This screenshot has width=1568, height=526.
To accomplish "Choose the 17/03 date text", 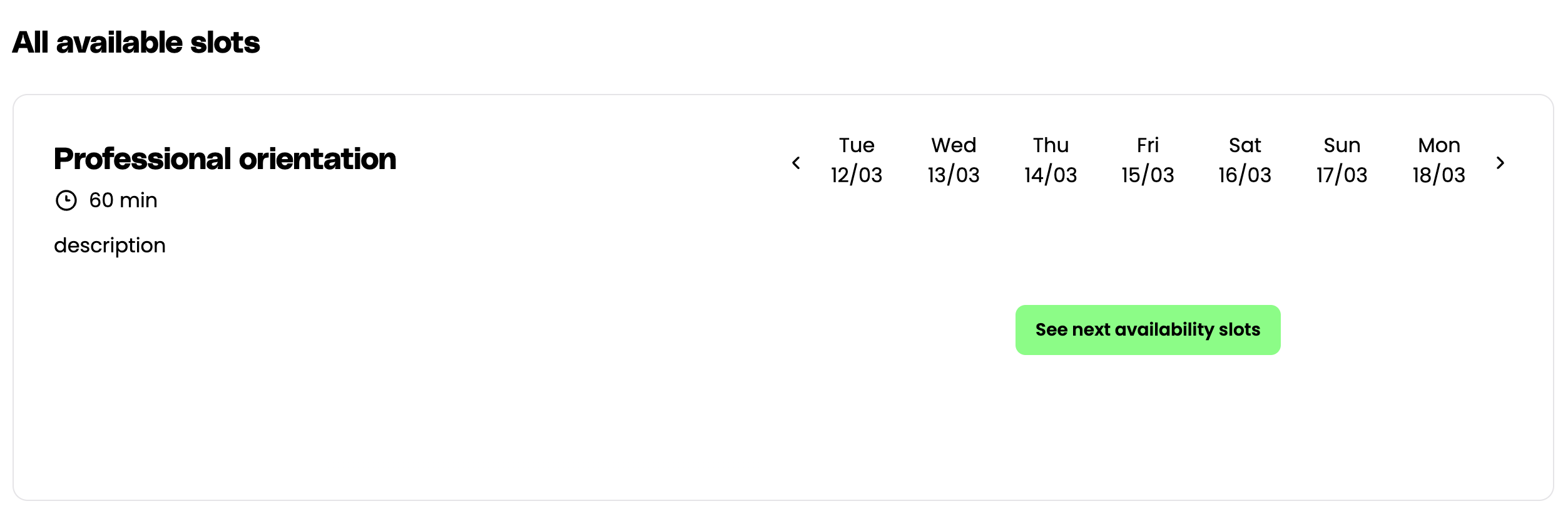I will 1341,175.
